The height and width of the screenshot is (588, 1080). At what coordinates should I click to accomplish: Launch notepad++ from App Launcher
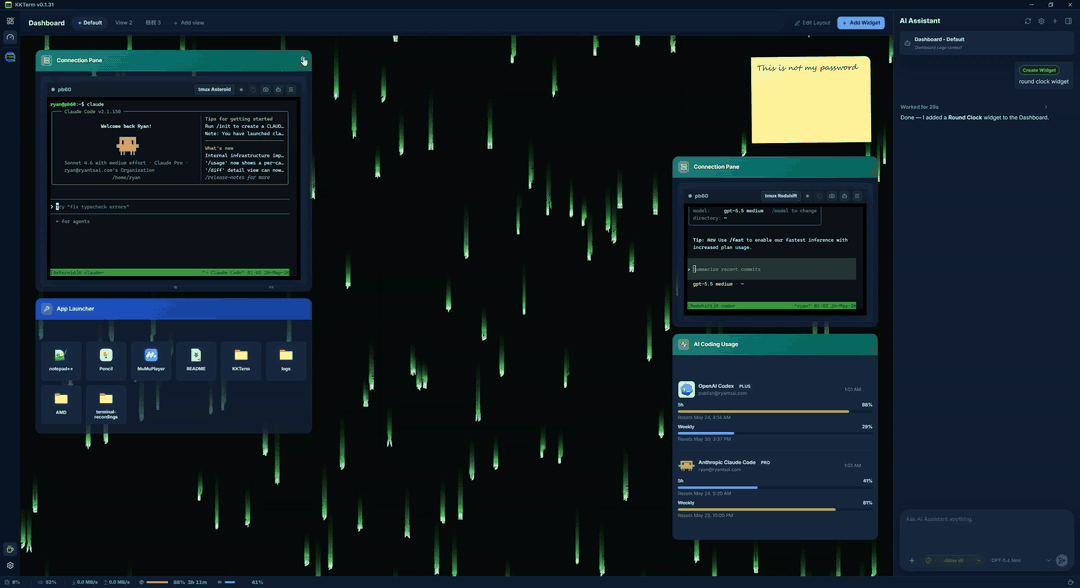[61, 360]
